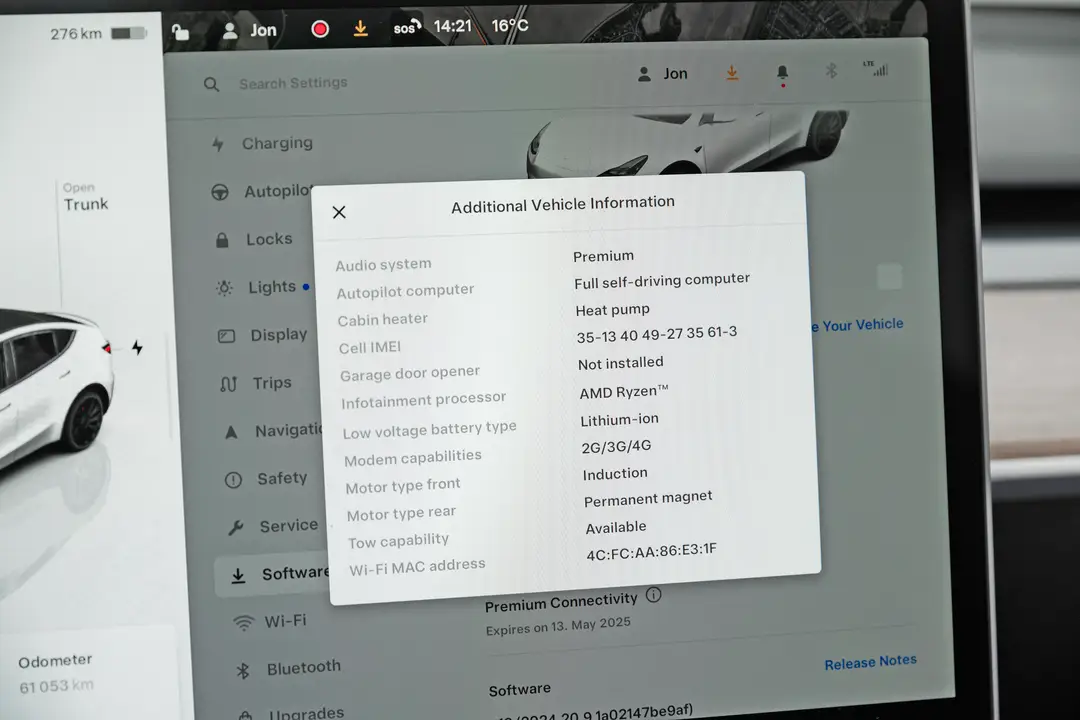Tap the 276 km range indicator
Viewport: 1080px width, 720px height.
[76, 34]
